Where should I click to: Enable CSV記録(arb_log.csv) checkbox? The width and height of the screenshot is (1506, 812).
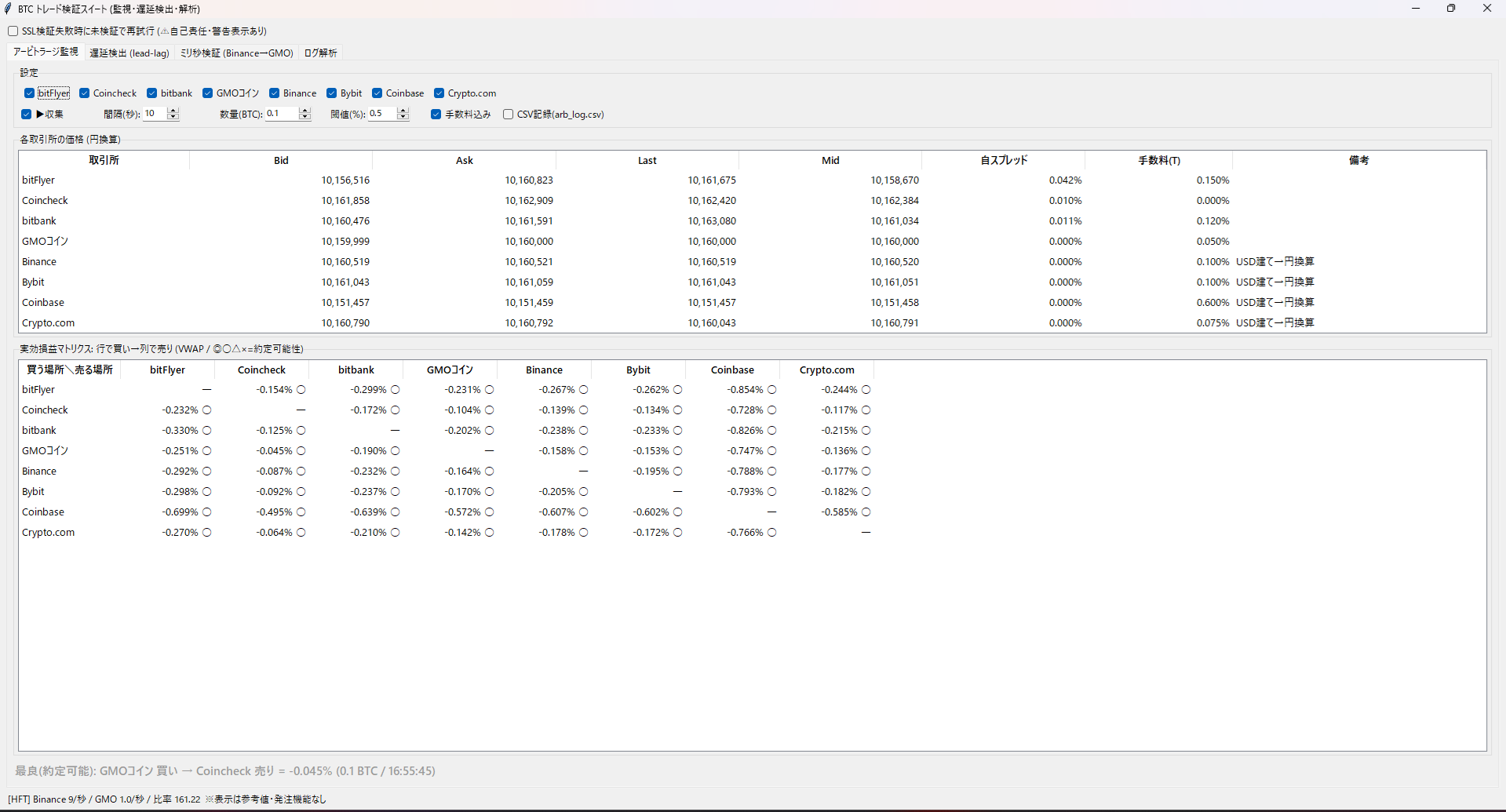tap(508, 115)
